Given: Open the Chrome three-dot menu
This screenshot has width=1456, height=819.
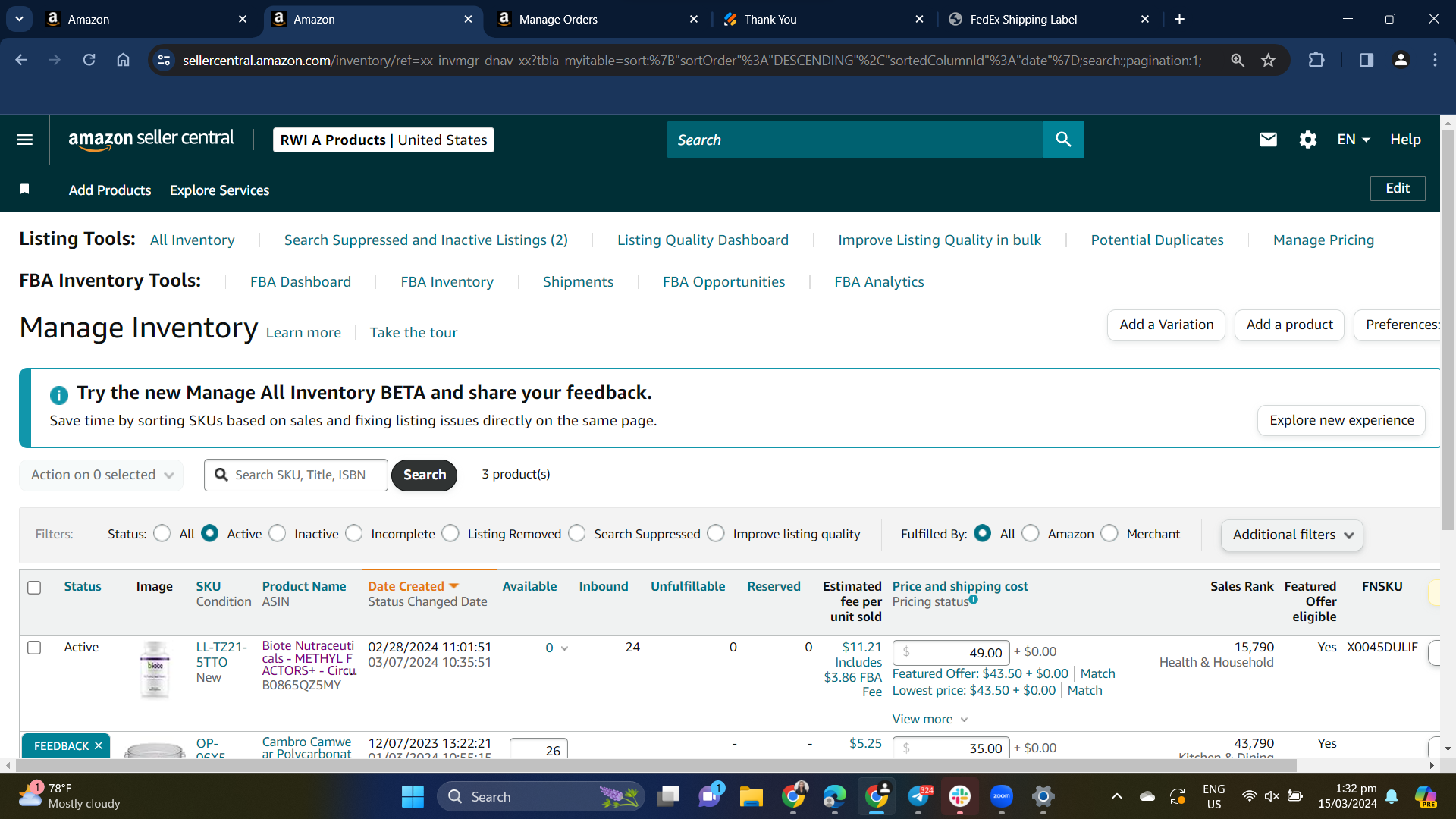Looking at the screenshot, I should [x=1435, y=60].
